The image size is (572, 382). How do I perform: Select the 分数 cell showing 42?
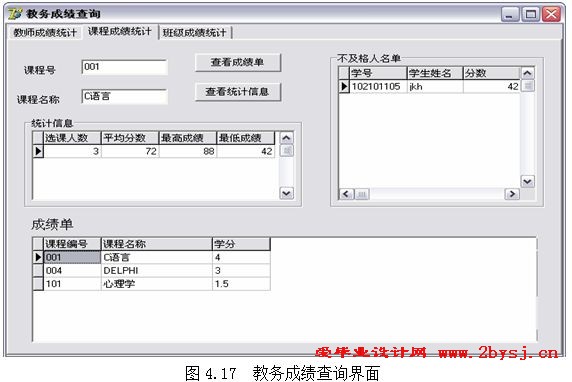click(x=492, y=86)
